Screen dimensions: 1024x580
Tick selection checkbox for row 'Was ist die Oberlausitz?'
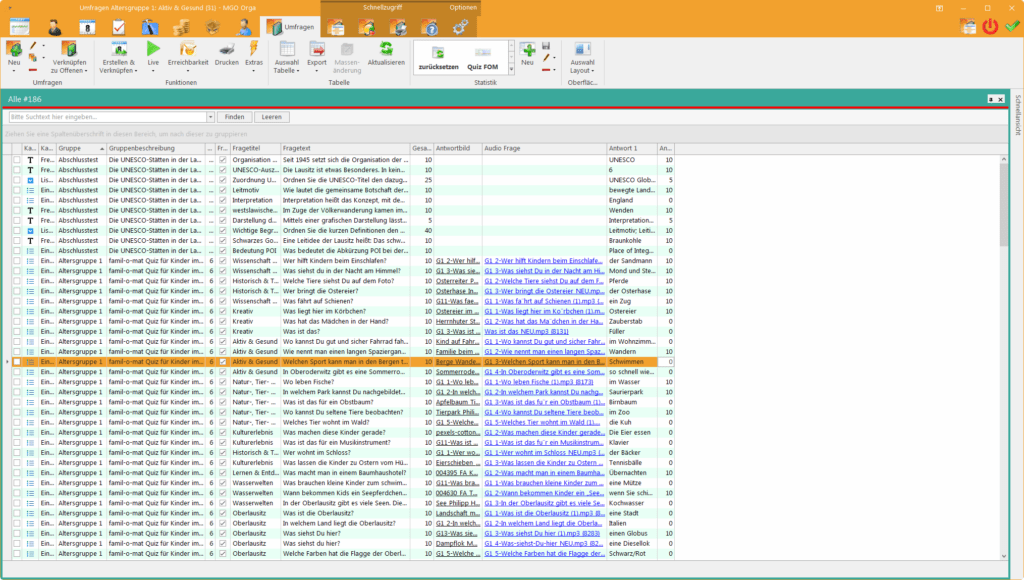coord(16,513)
